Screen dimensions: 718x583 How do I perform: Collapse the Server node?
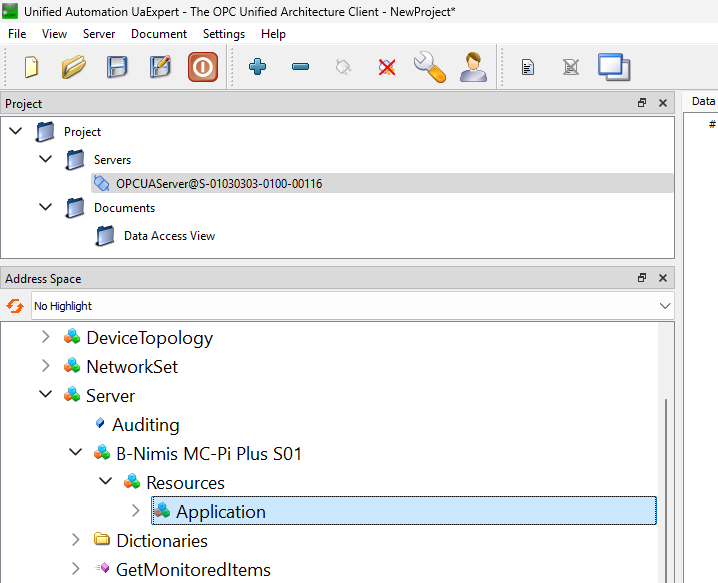[x=46, y=394]
